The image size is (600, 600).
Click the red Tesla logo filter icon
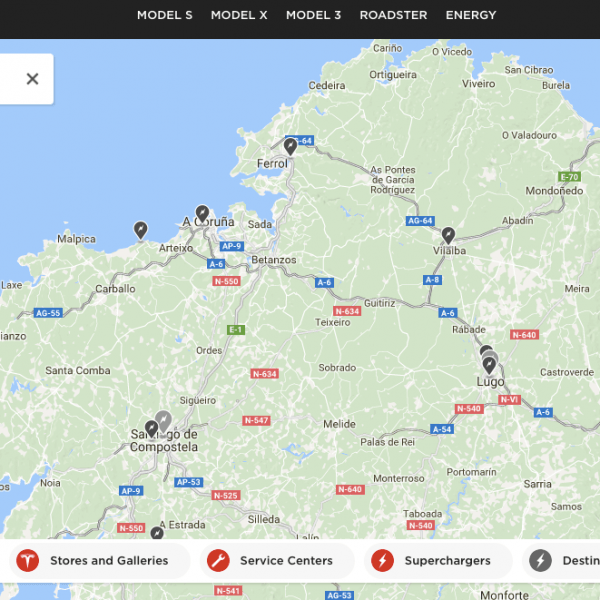tap(28, 561)
